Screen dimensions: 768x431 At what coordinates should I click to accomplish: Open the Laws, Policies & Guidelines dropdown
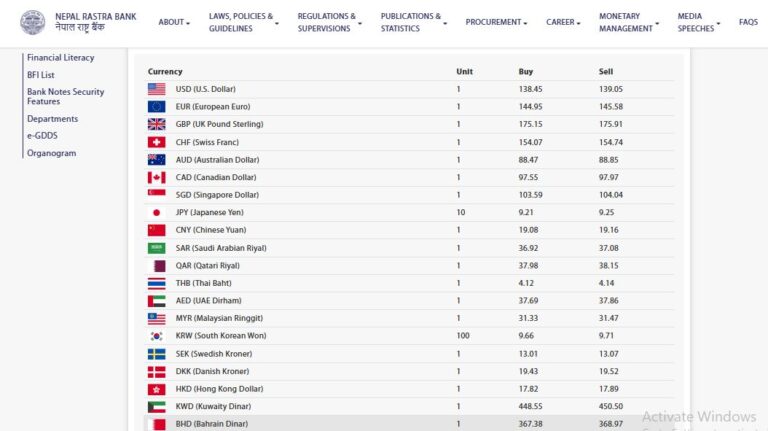tap(242, 22)
